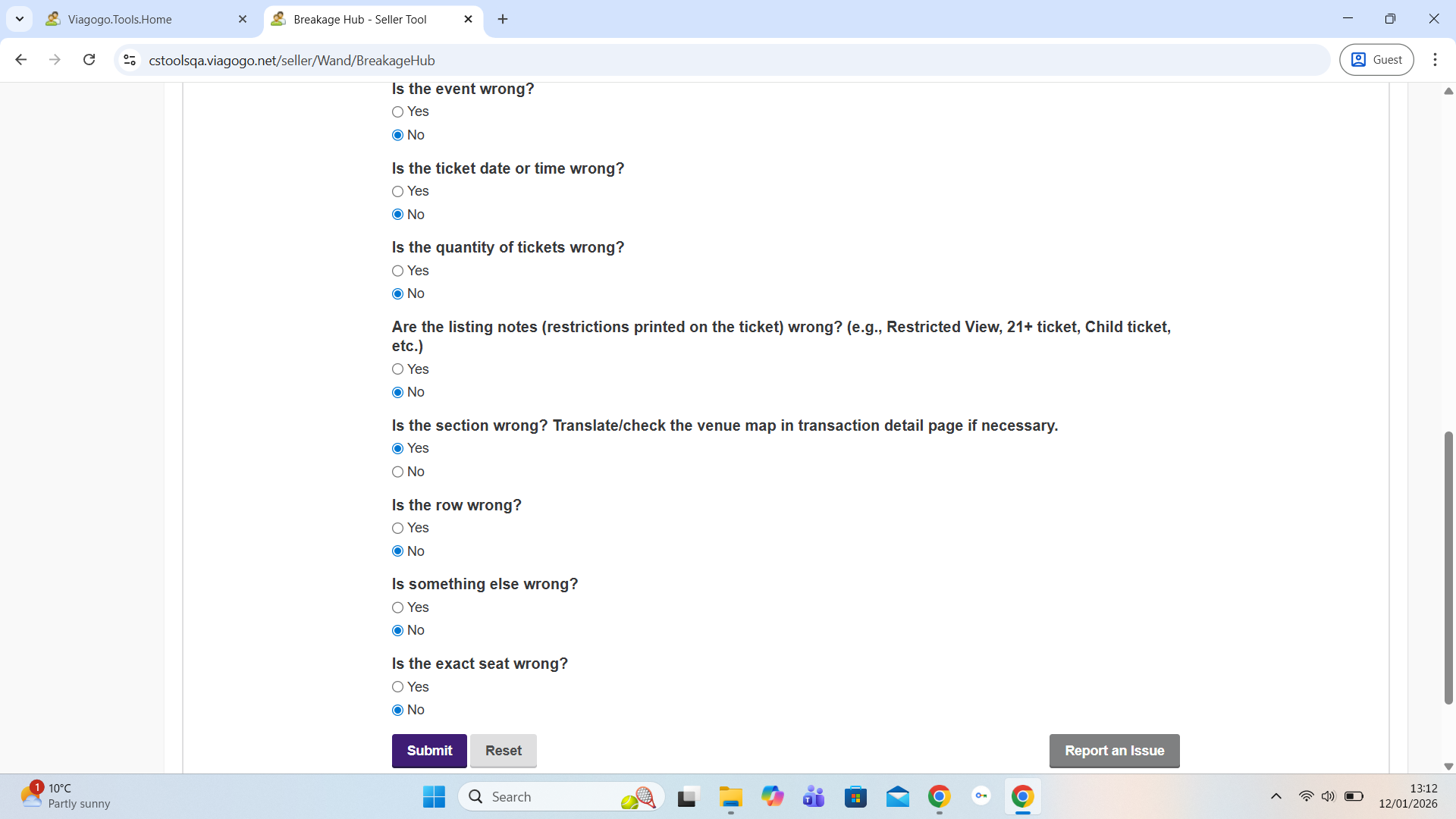
Task: Open Chrome three-dot menu
Action: pyautogui.click(x=1435, y=60)
